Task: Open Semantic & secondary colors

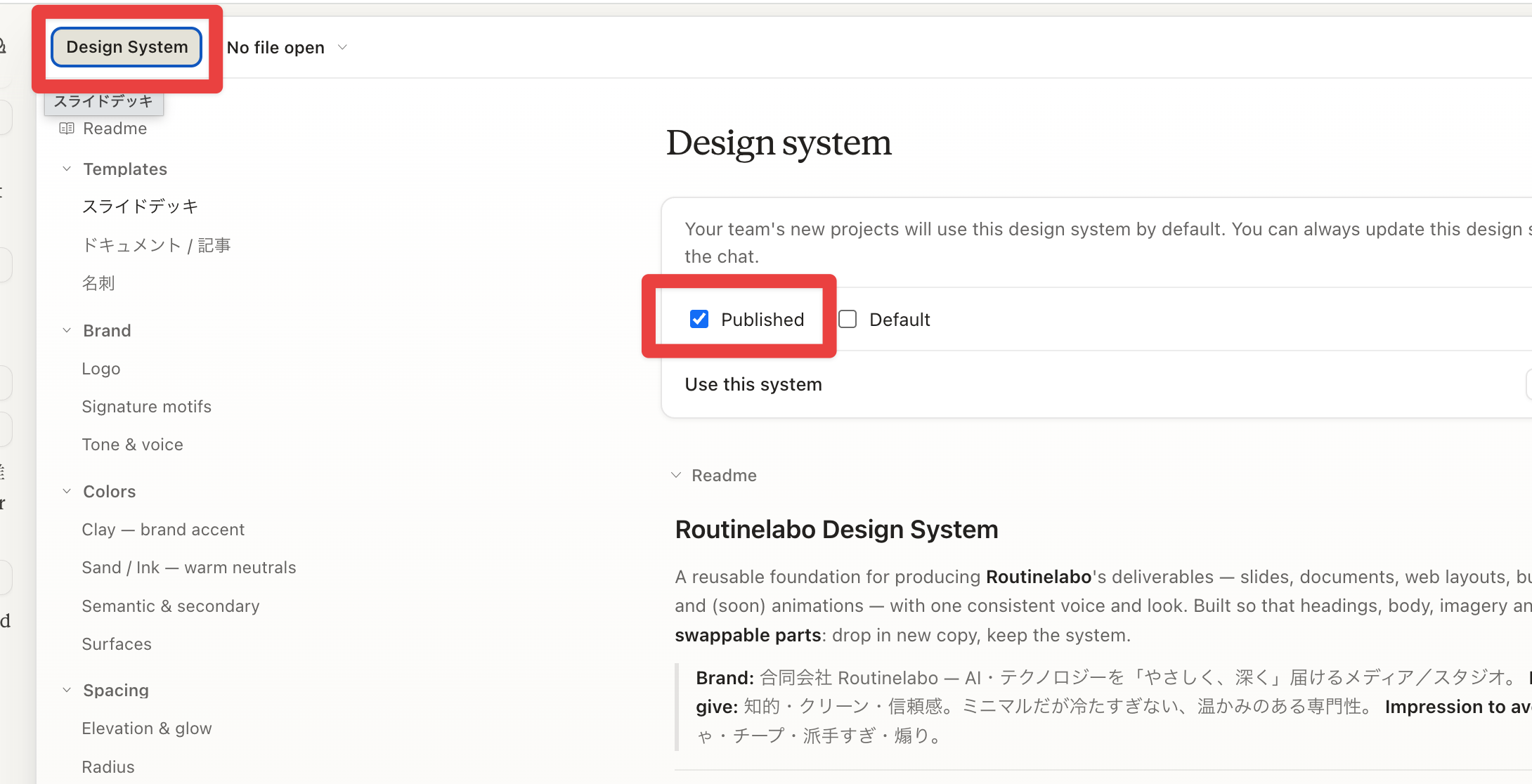Action: coord(170,606)
